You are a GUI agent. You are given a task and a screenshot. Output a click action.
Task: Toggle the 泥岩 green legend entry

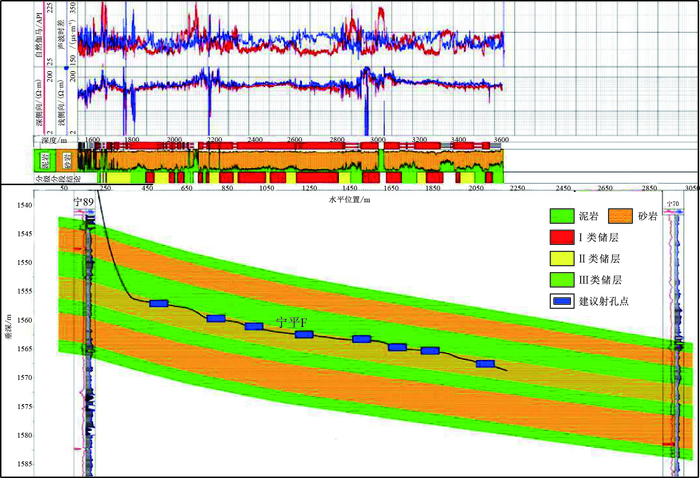click(564, 214)
